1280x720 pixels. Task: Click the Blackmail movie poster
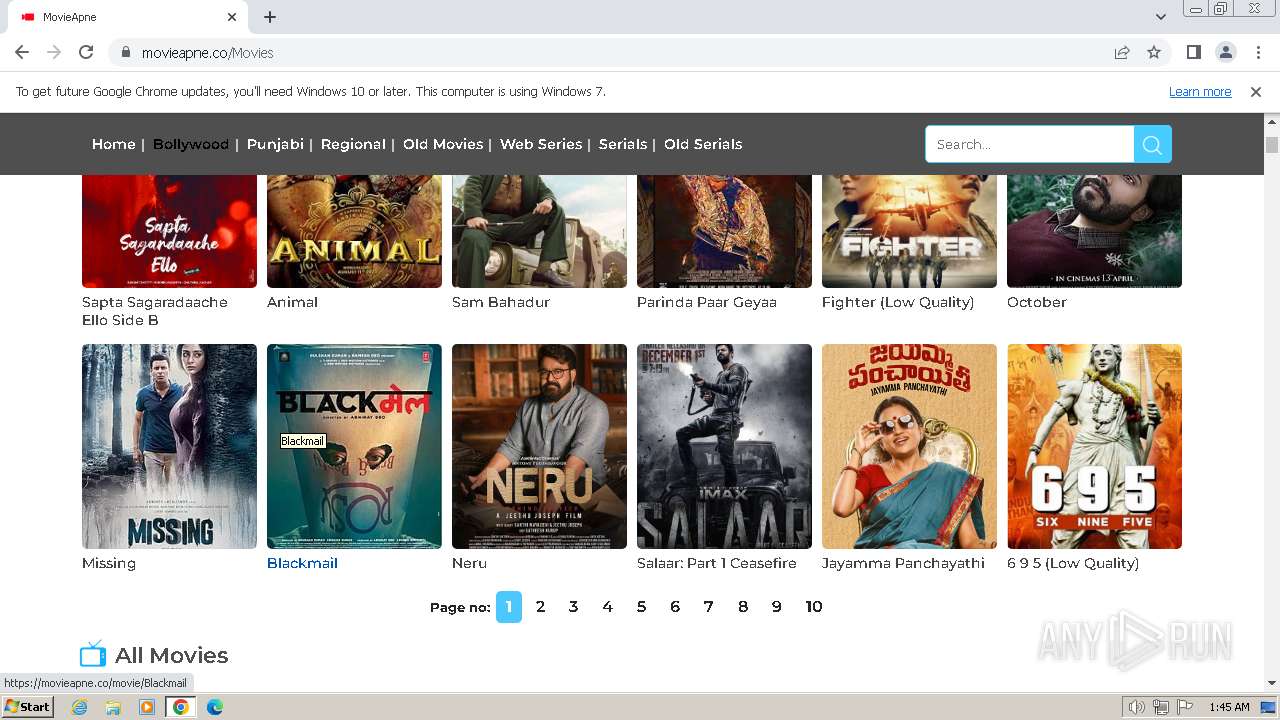coord(354,446)
